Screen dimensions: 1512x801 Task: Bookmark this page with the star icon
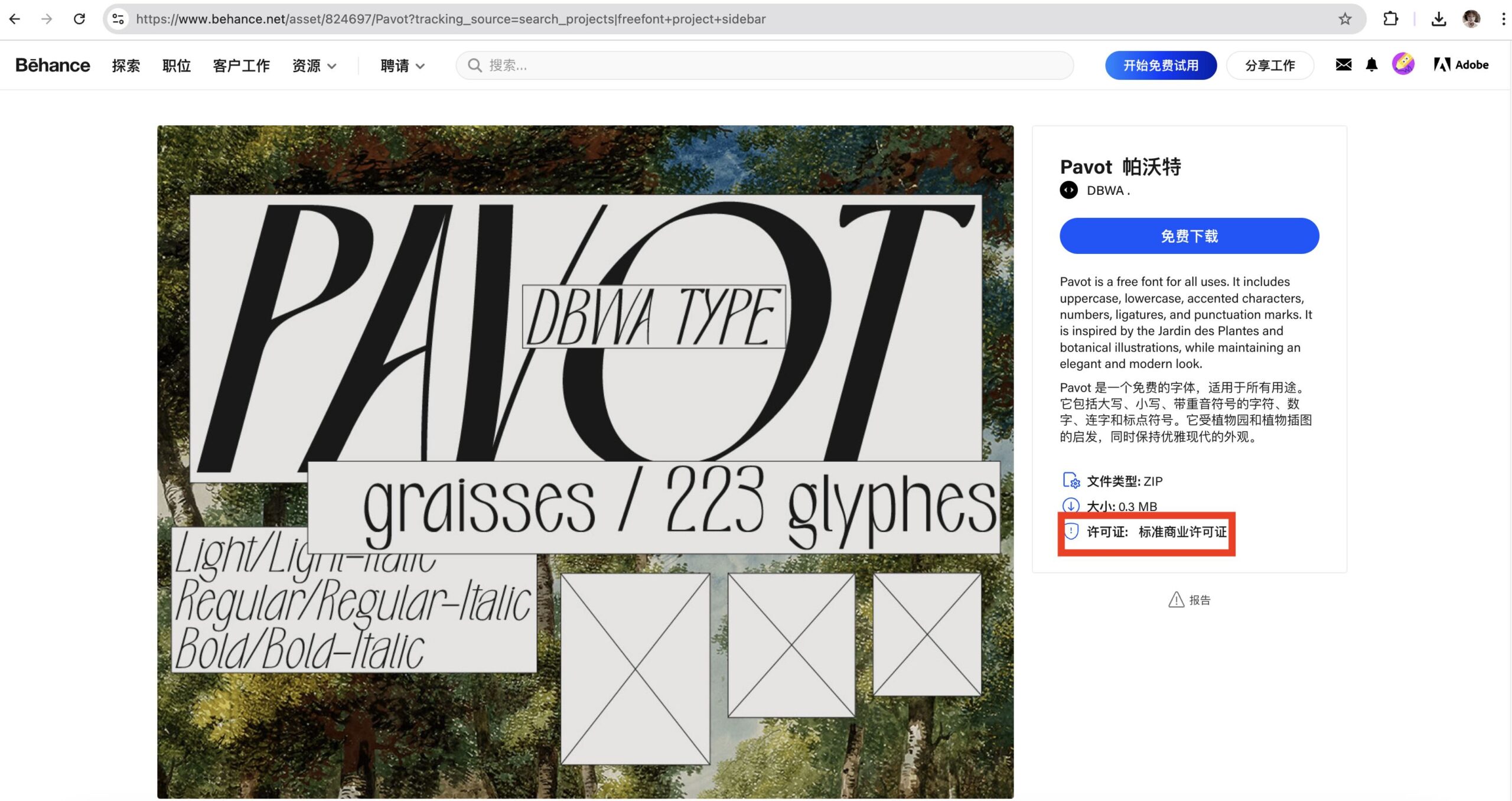pyautogui.click(x=1345, y=19)
